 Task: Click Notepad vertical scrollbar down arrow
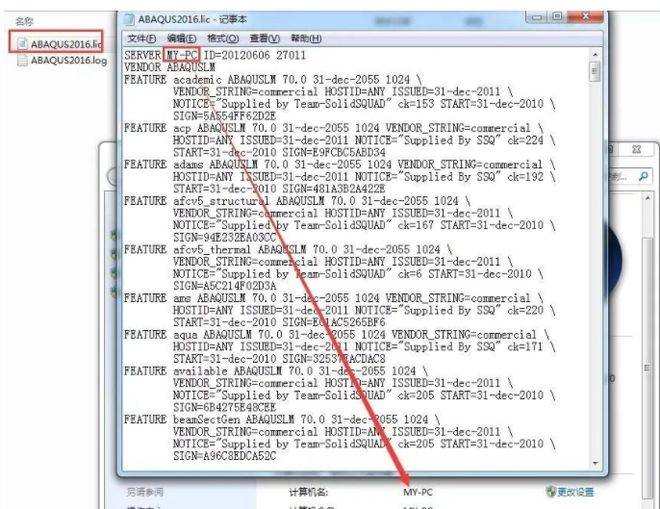[x=595, y=463]
